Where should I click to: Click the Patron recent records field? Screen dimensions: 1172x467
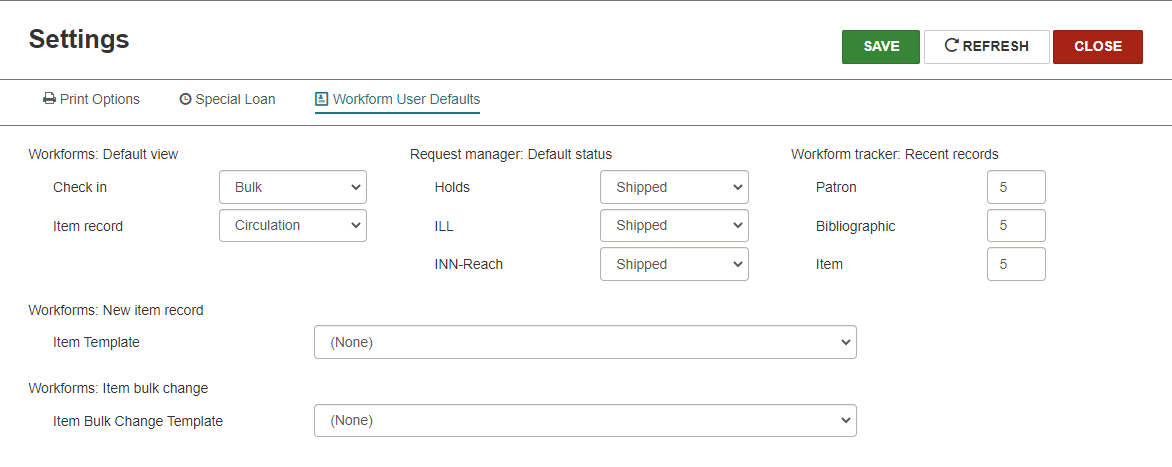click(x=1016, y=187)
